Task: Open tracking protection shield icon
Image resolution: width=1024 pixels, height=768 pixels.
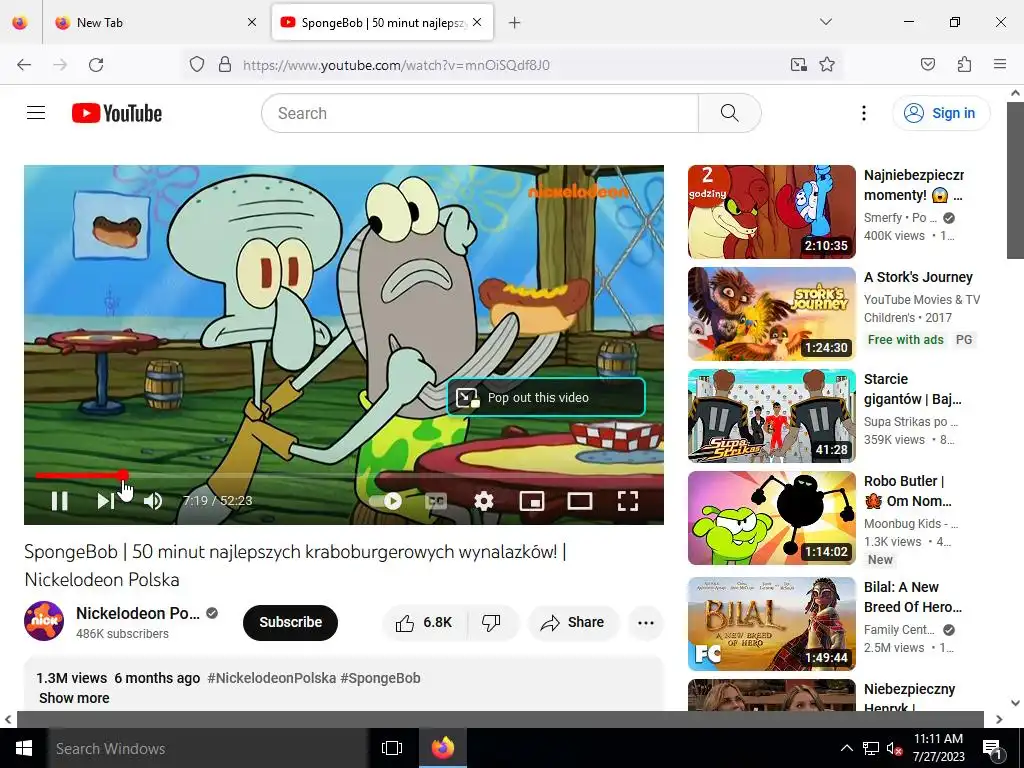Action: tap(197, 65)
